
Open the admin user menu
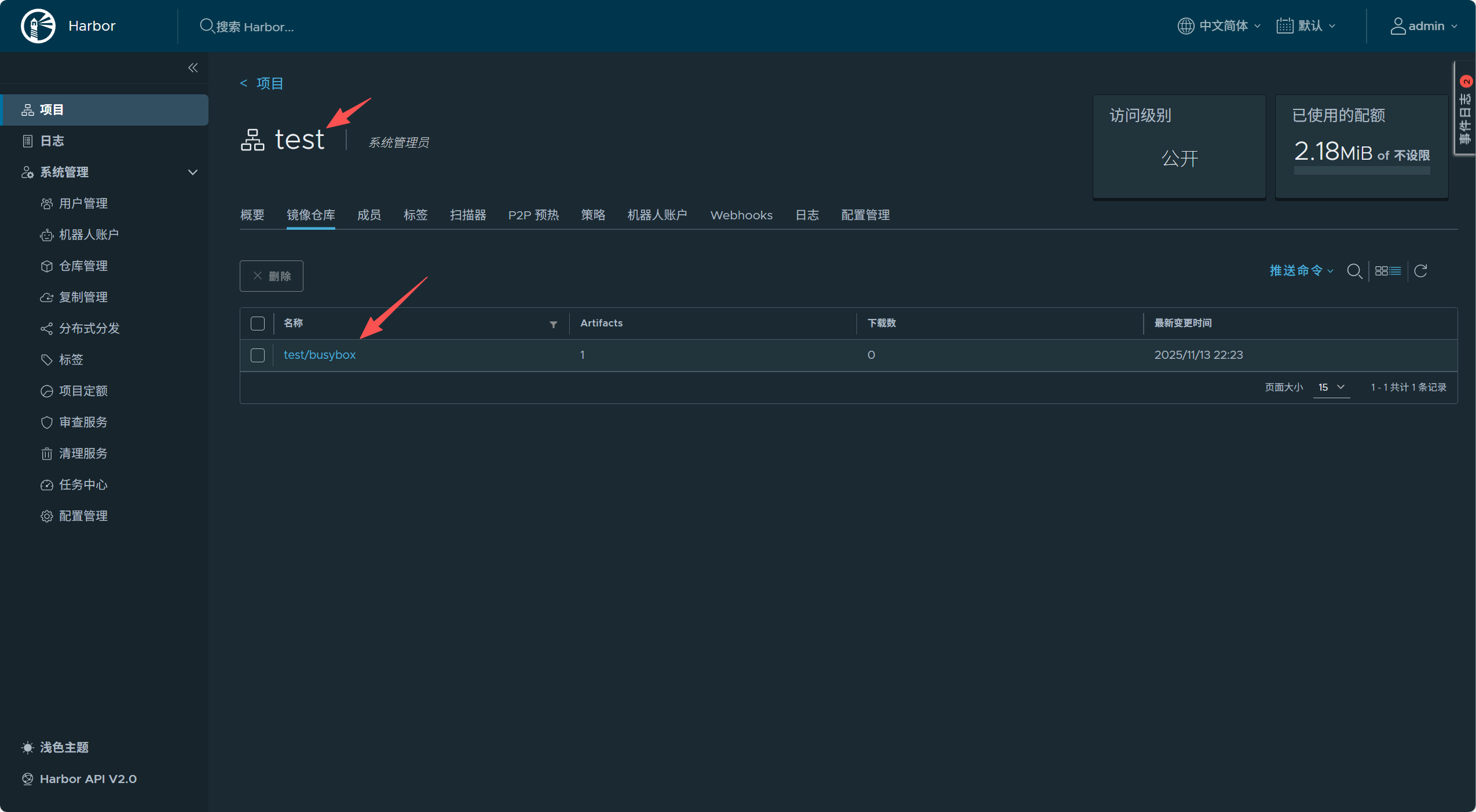coord(1424,26)
